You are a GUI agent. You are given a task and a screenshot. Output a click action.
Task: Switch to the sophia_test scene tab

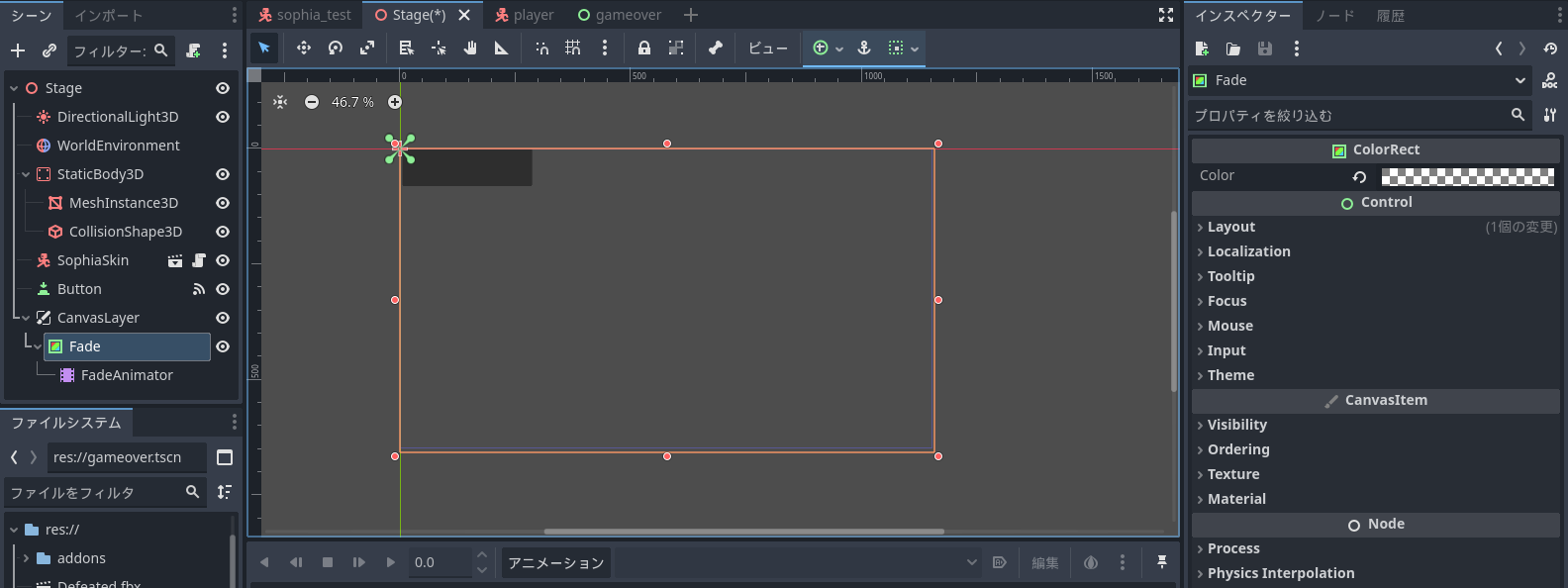(x=305, y=15)
